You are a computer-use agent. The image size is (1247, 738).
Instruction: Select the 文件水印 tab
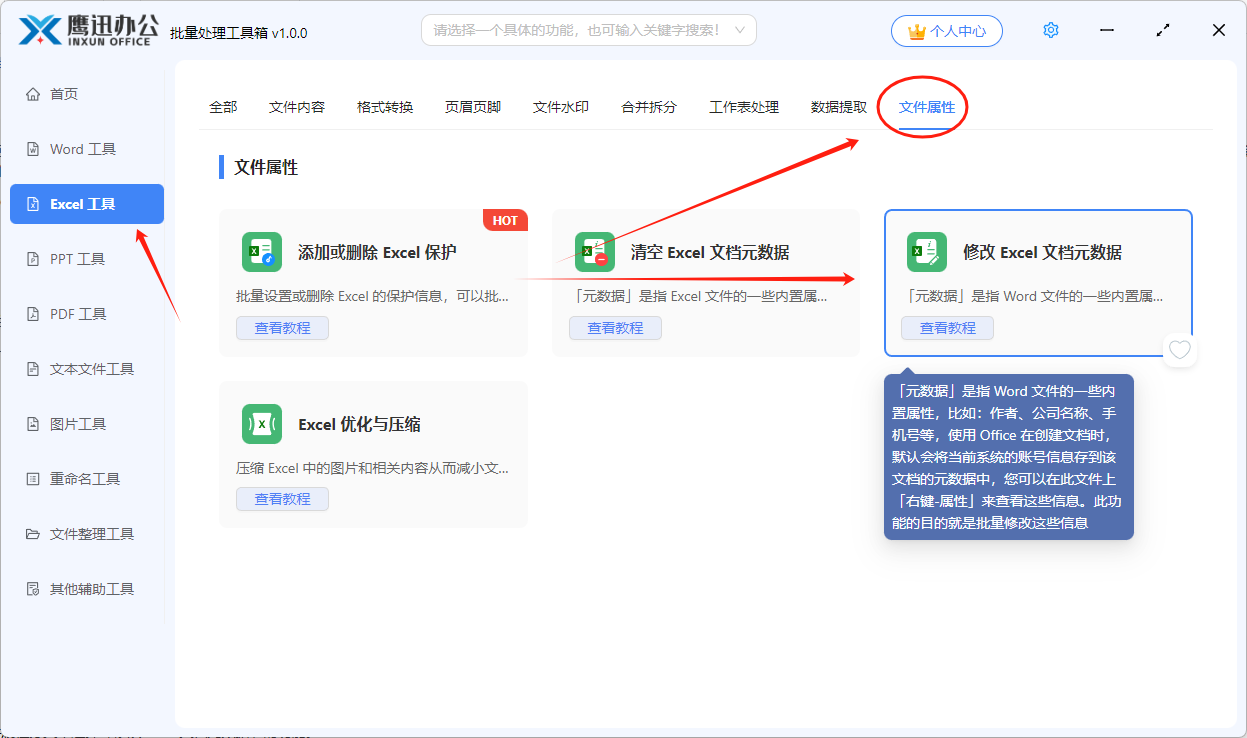[561, 107]
